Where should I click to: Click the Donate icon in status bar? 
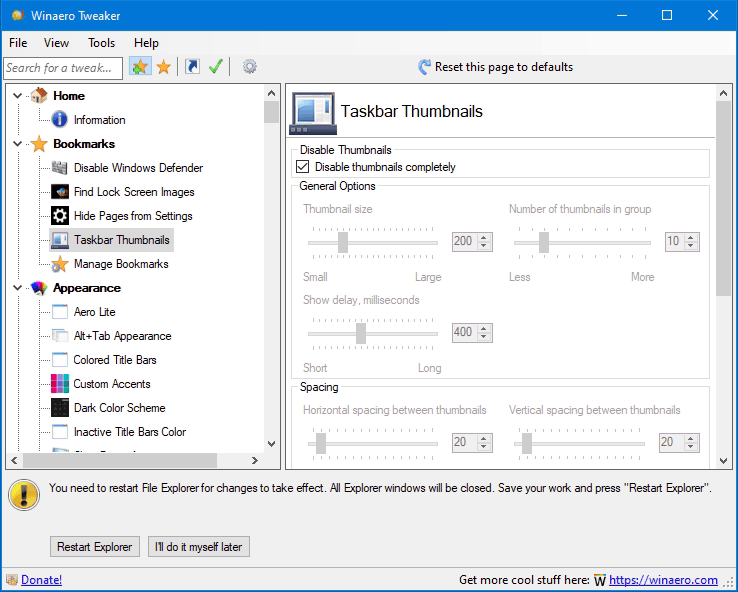(x=12, y=580)
